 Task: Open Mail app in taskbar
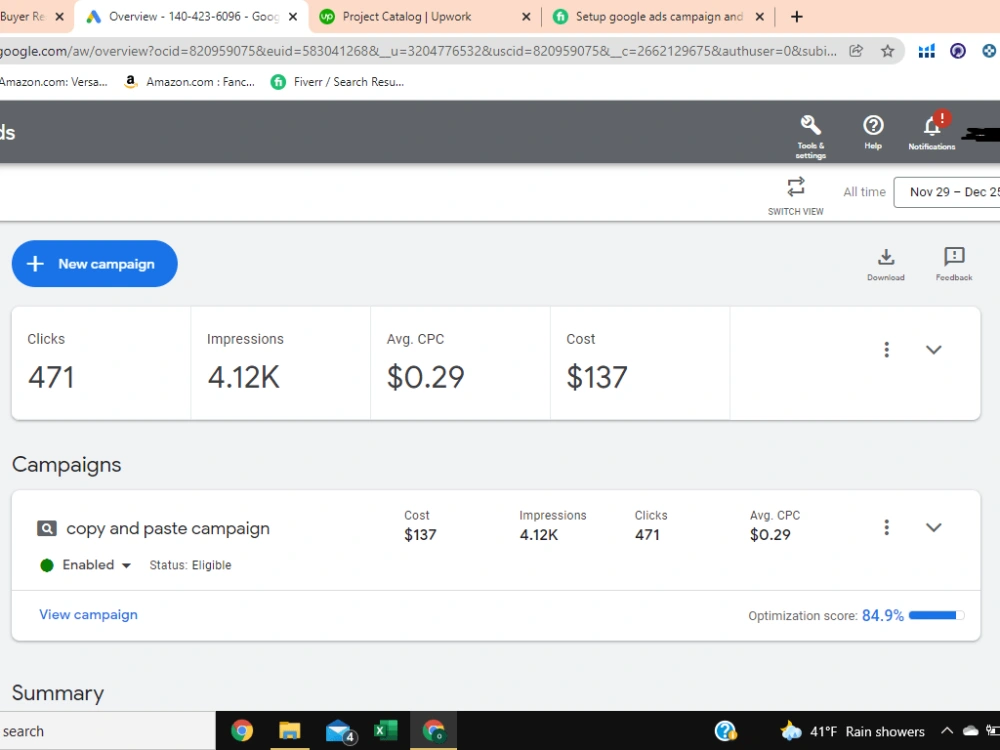[339, 731]
